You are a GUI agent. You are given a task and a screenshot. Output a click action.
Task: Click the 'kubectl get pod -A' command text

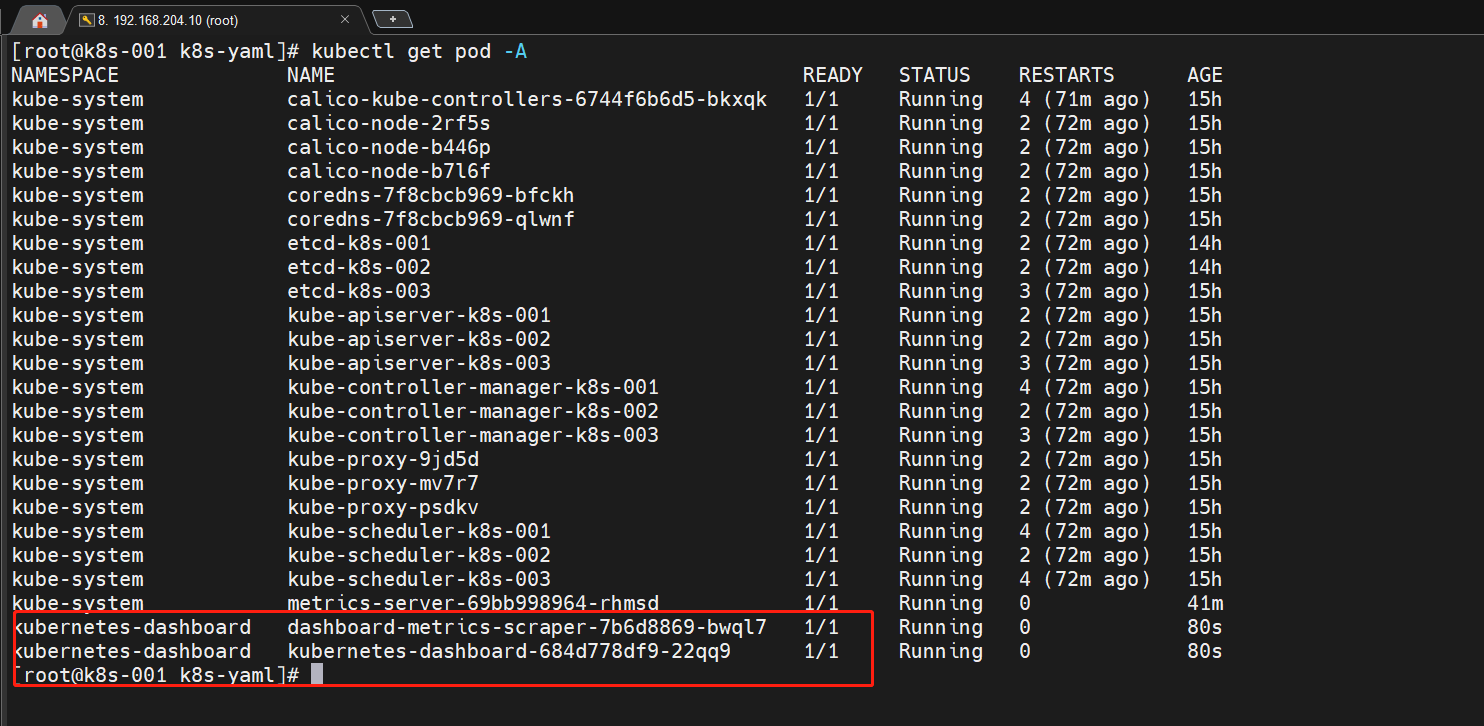pos(419,51)
